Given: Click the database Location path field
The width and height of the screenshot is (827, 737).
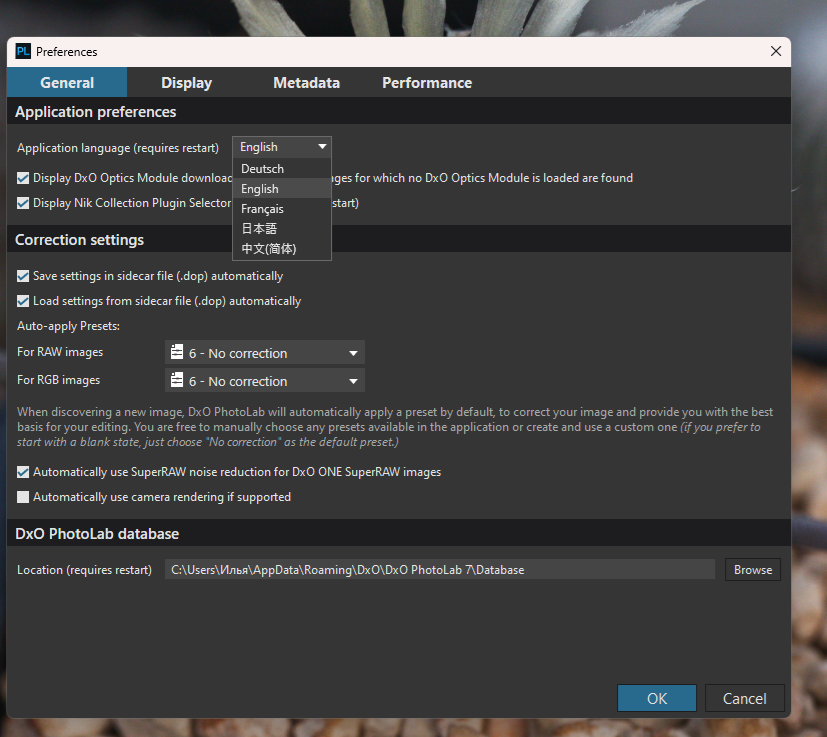Looking at the screenshot, I should click(440, 570).
